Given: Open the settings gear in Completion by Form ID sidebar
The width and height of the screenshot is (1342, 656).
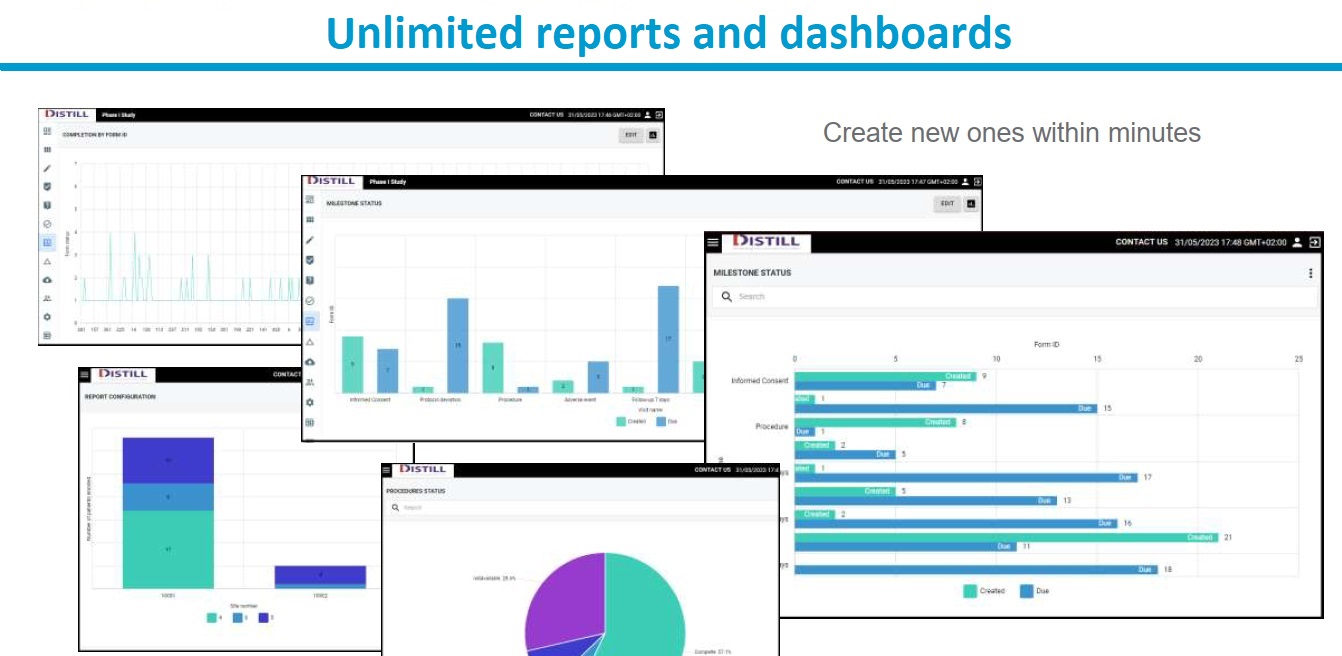Looking at the screenshot, I should [47, 317].
